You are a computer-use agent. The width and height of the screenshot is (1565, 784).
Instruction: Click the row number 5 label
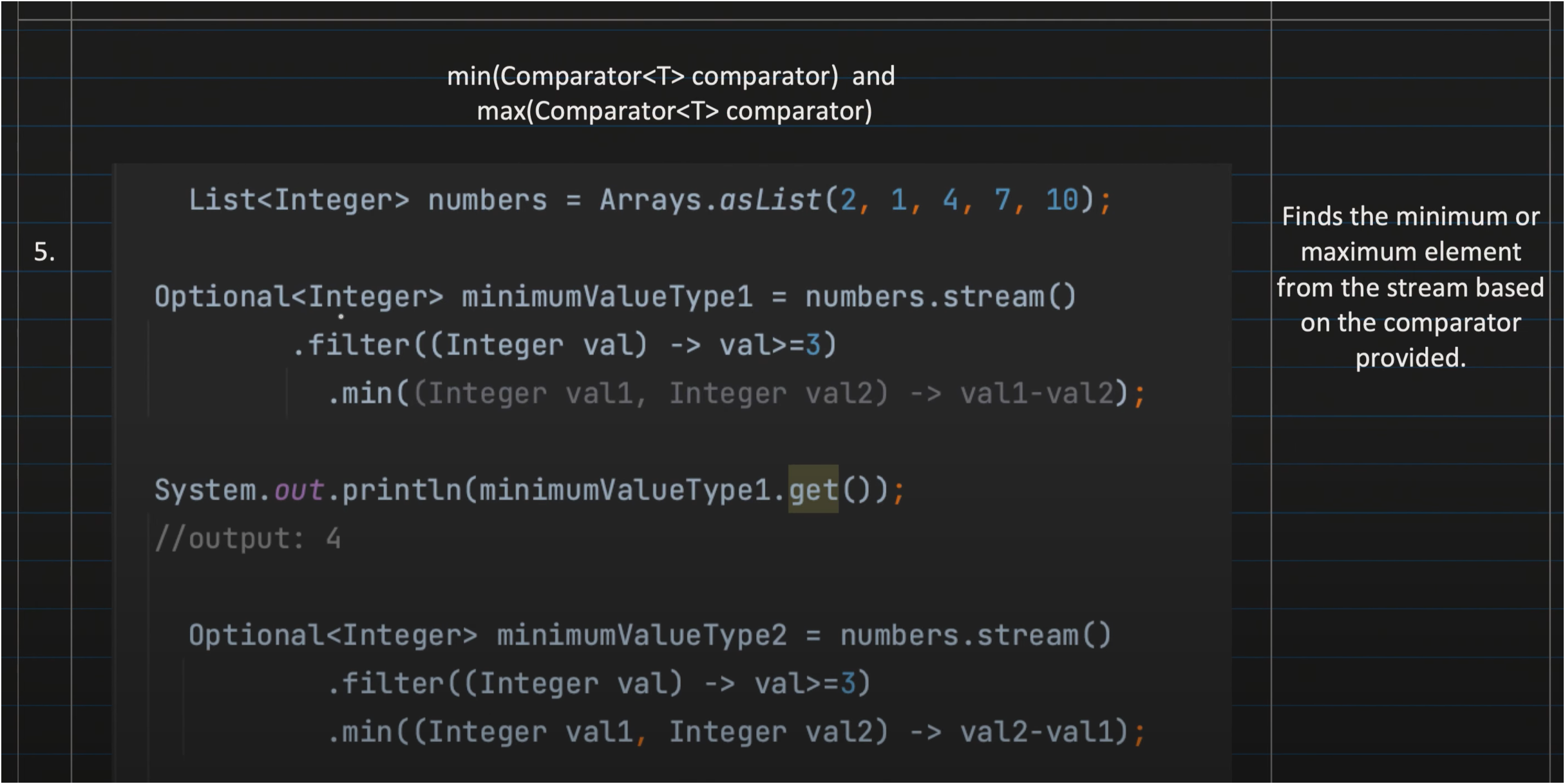pos(44,252)
